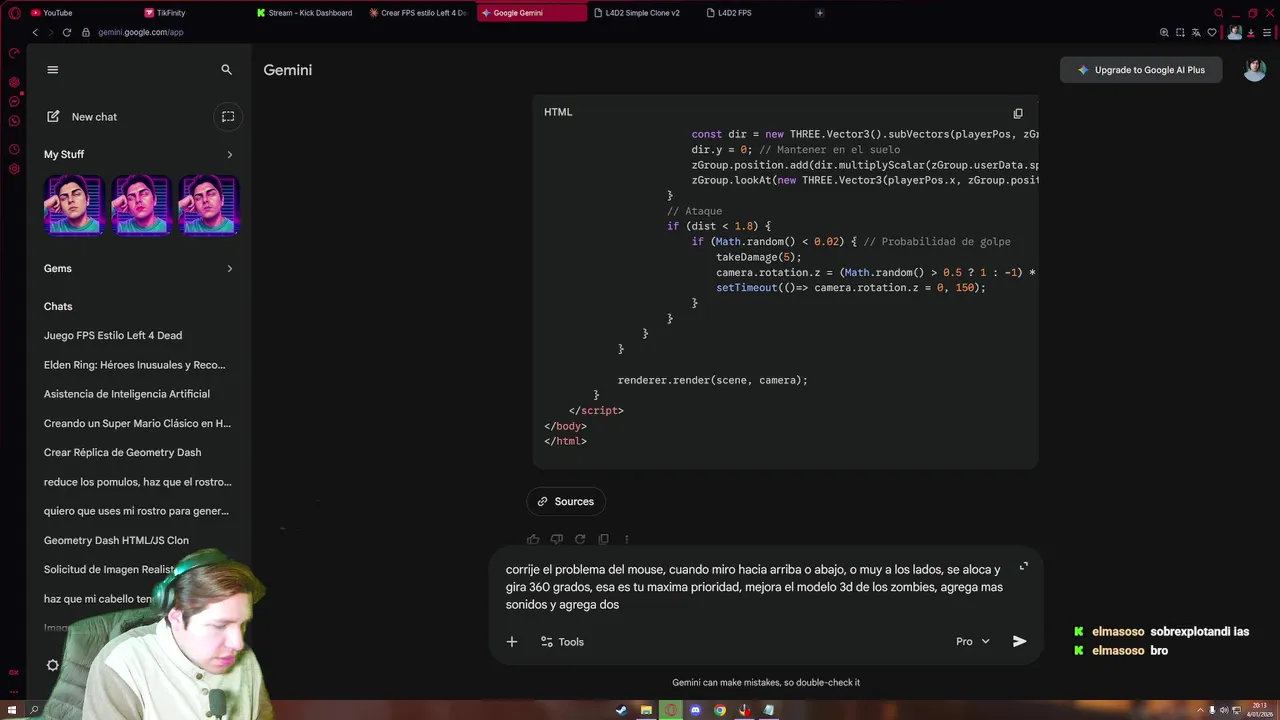Open chat Asistencia de Inteligencia Artificial
The height and width of the screenshot is (720, 1280).
point(127,394)
